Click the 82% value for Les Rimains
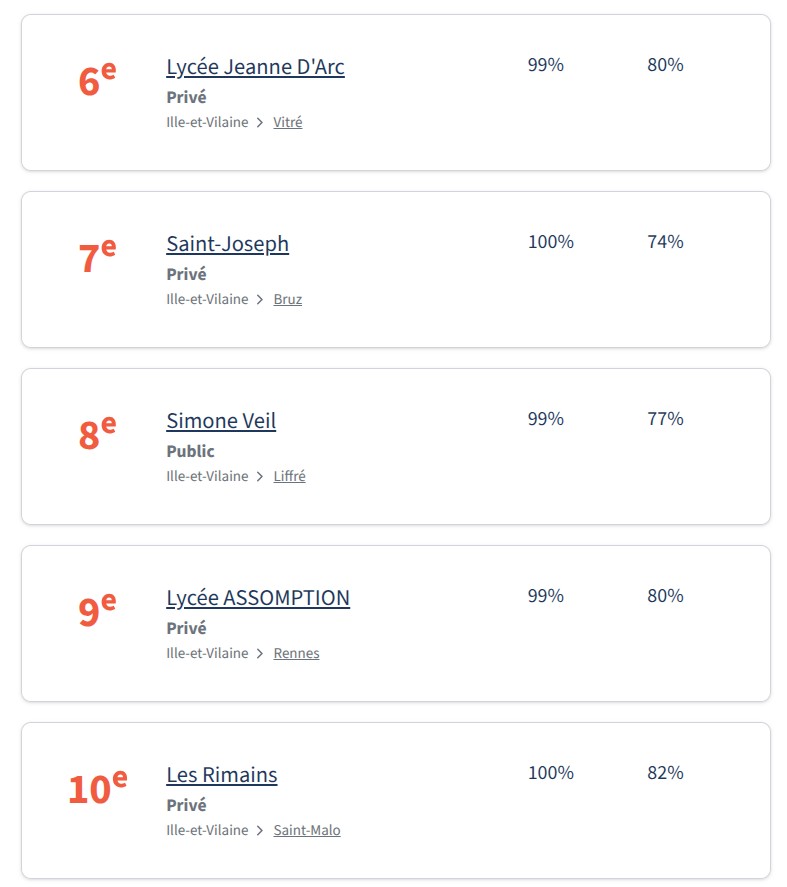Screen dimensions: 787x887 coord(665,773)
